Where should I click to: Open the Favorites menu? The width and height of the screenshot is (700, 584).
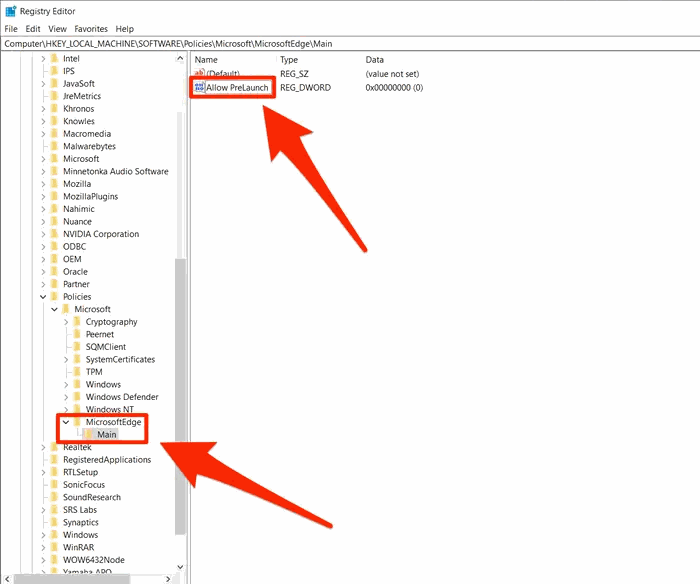91,29
